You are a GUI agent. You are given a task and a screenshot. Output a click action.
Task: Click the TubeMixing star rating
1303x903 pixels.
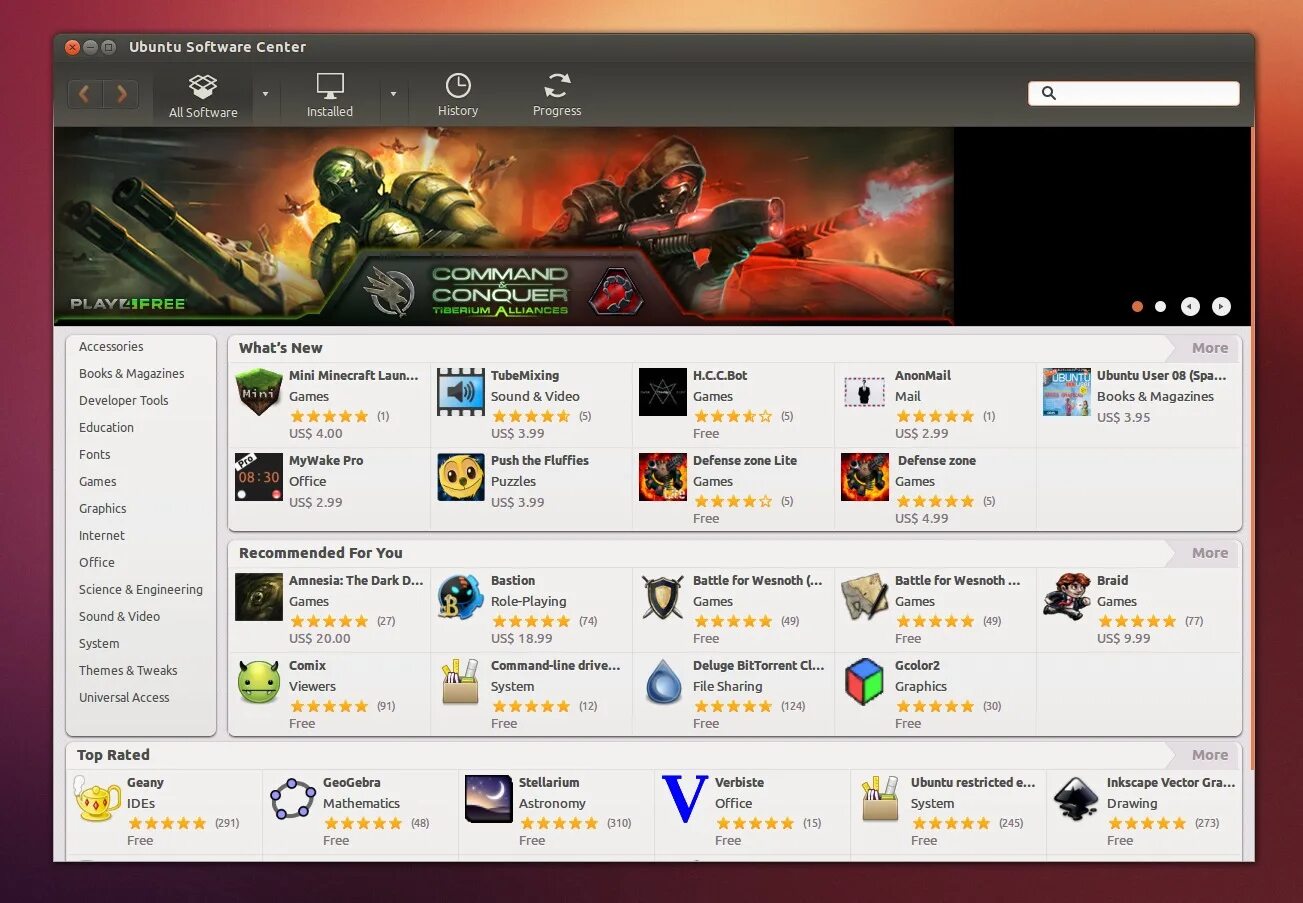[x=531, y=416]
